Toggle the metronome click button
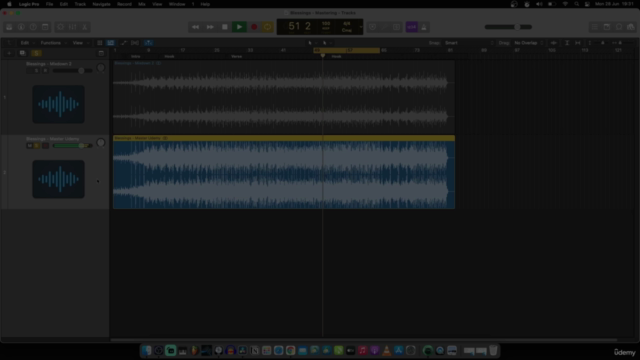This screenshot has width=640, height=360. (x=424, y=27)
